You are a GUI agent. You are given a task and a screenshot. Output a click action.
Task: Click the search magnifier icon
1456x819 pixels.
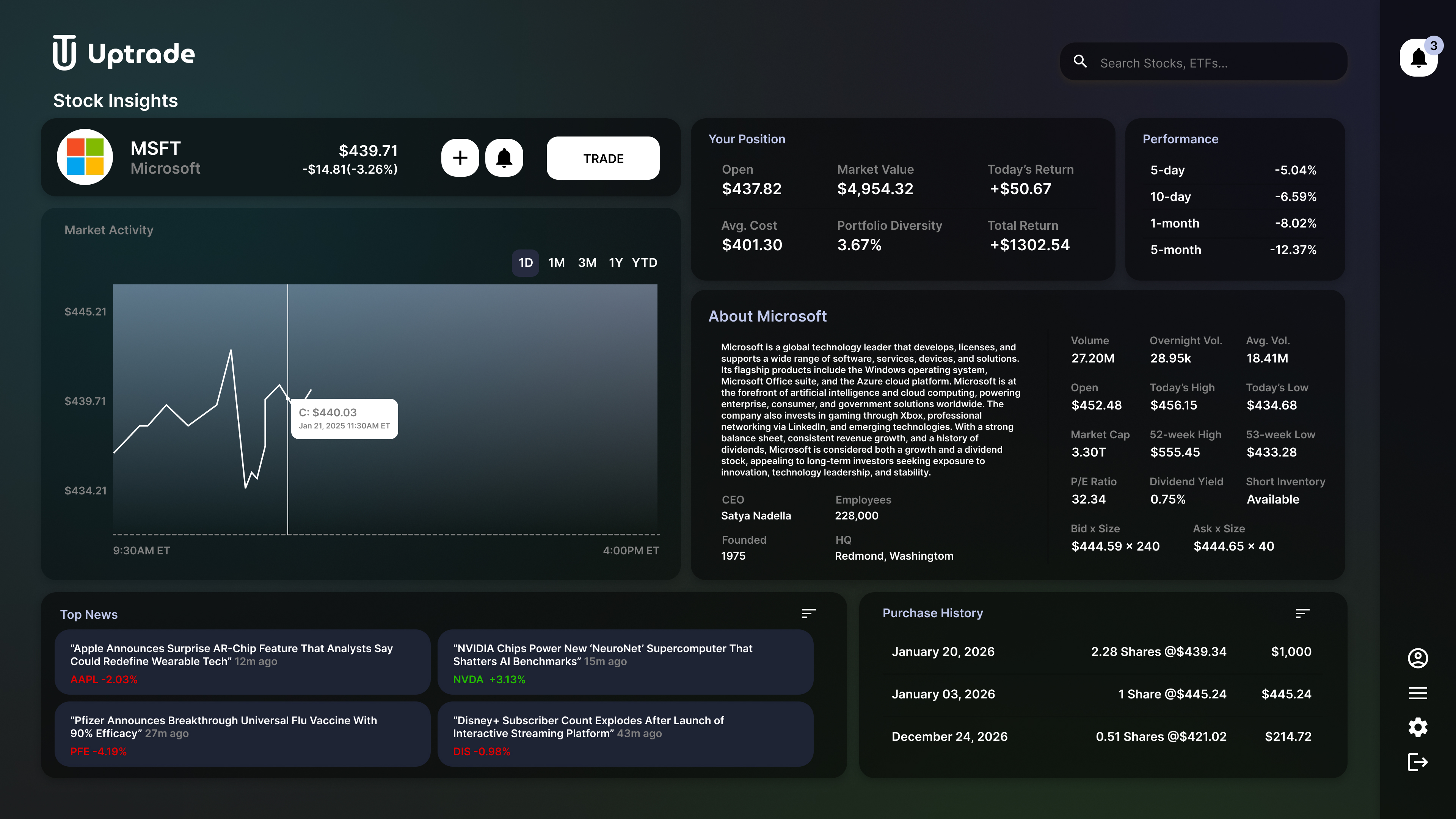(x=1080, y=61)
